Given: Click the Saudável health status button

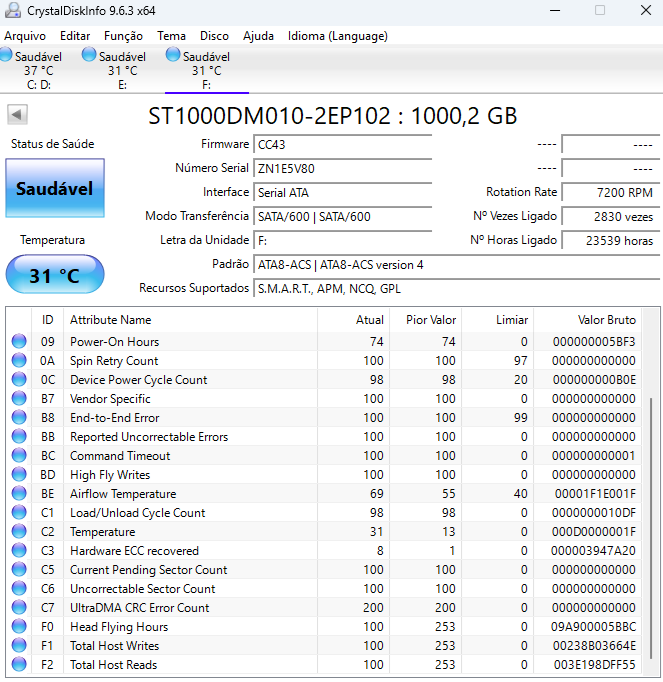Looking at the screenshot, I should coord(55,188).
